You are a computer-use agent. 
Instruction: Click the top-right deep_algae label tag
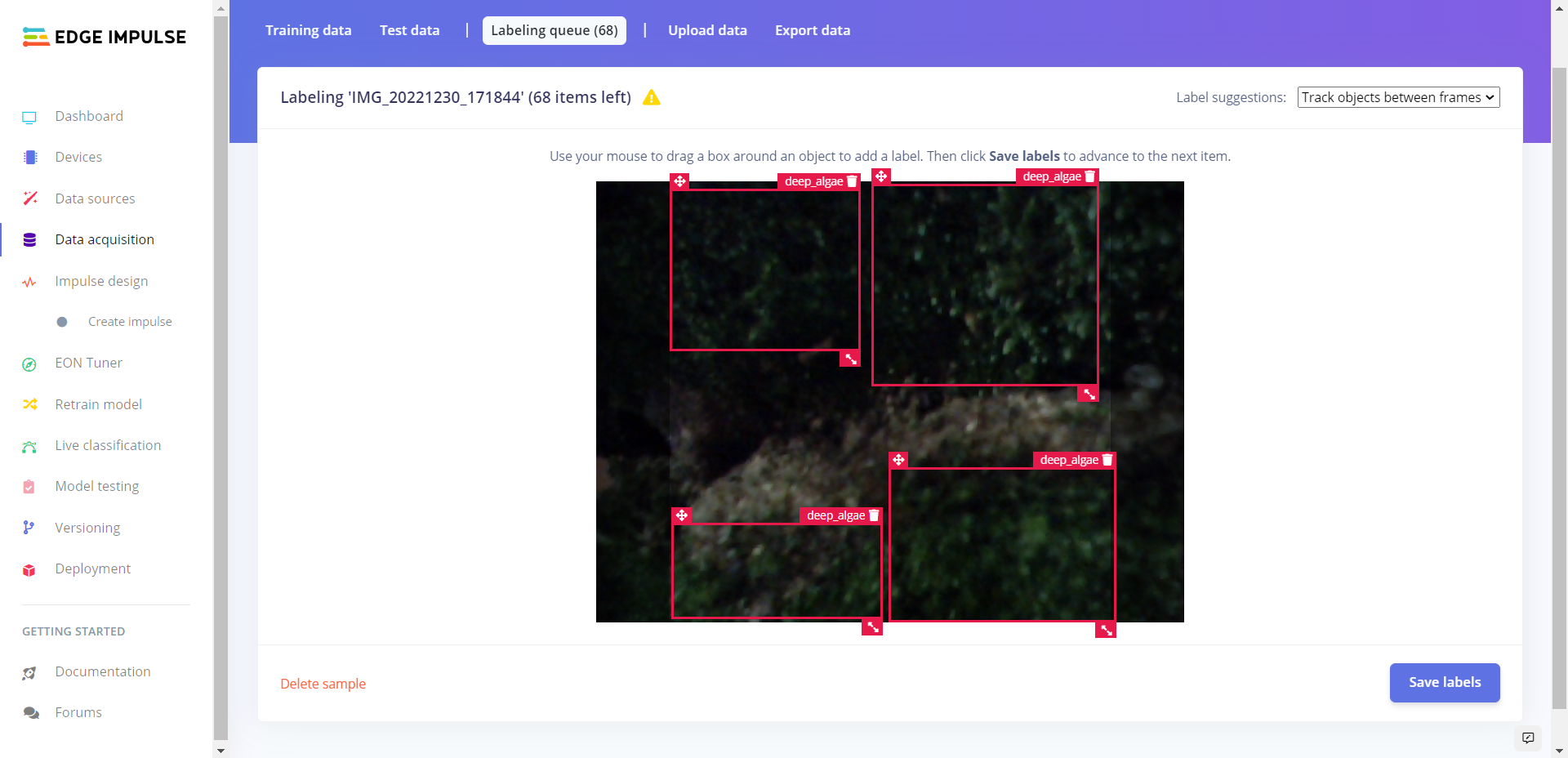[x=1052, y=176]
